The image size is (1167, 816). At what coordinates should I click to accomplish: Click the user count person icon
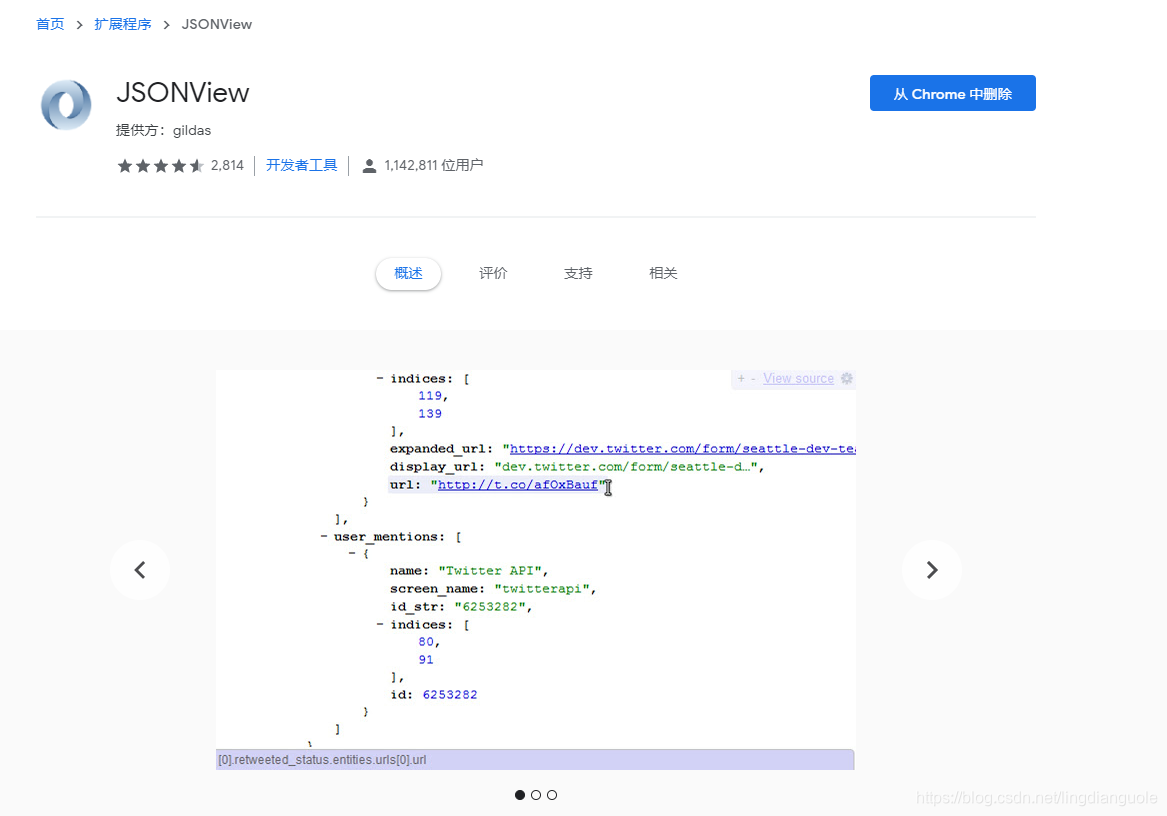[x=369, y=166]
